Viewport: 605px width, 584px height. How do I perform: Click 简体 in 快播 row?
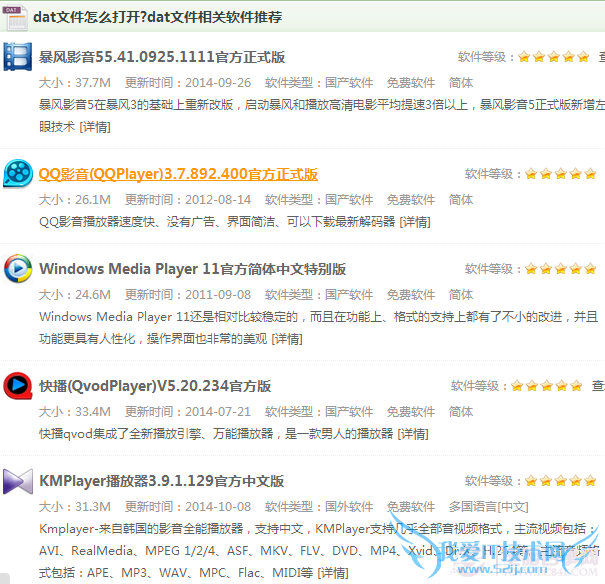[x=461, y=412]
